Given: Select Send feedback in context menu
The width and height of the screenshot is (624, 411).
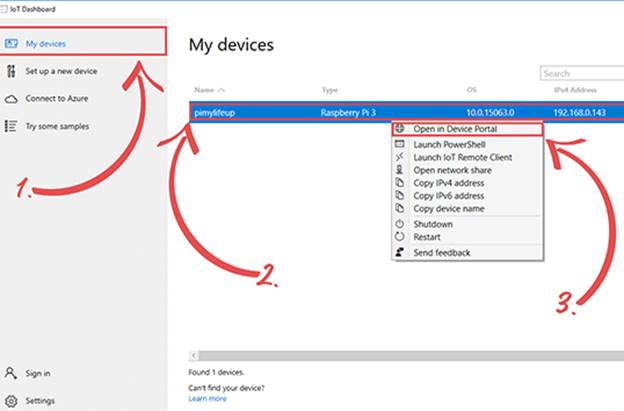Looking at the screenshot, I should (441, 253).
